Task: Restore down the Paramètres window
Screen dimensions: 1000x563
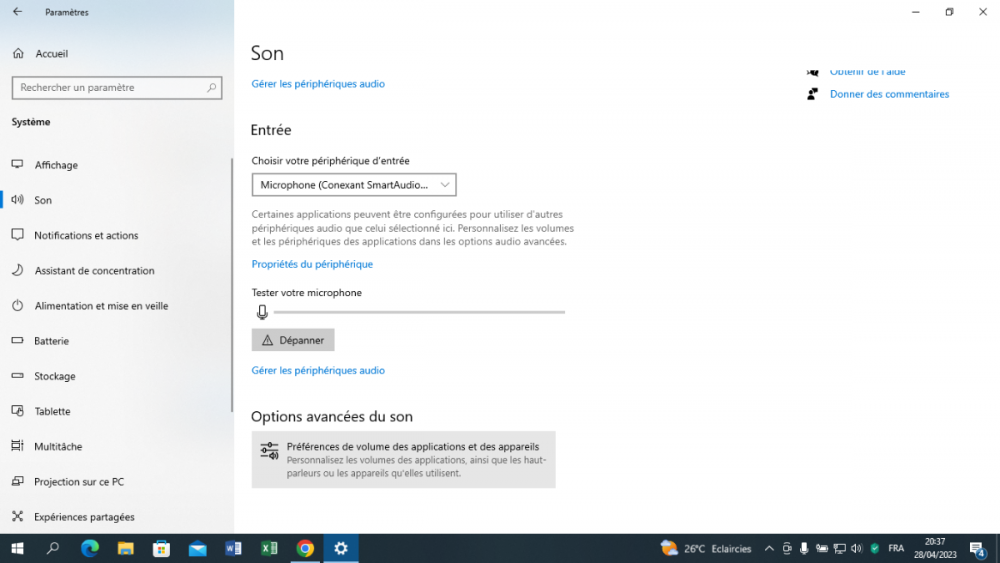Action: click(949, 11)
